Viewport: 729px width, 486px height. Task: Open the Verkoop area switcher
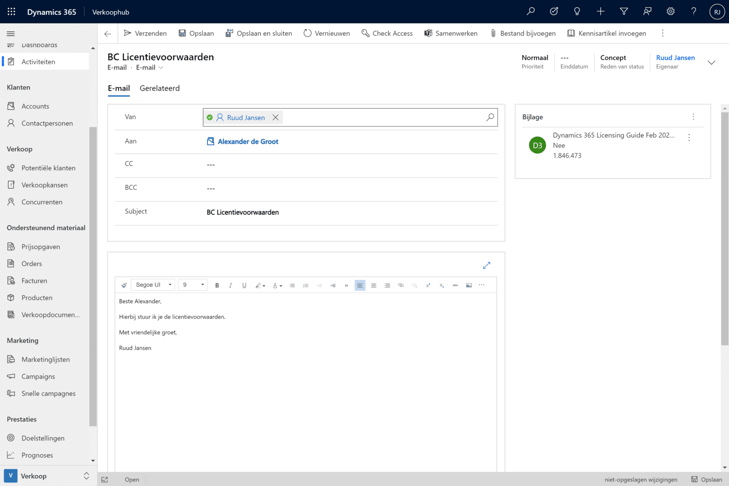tap(47, 476)
